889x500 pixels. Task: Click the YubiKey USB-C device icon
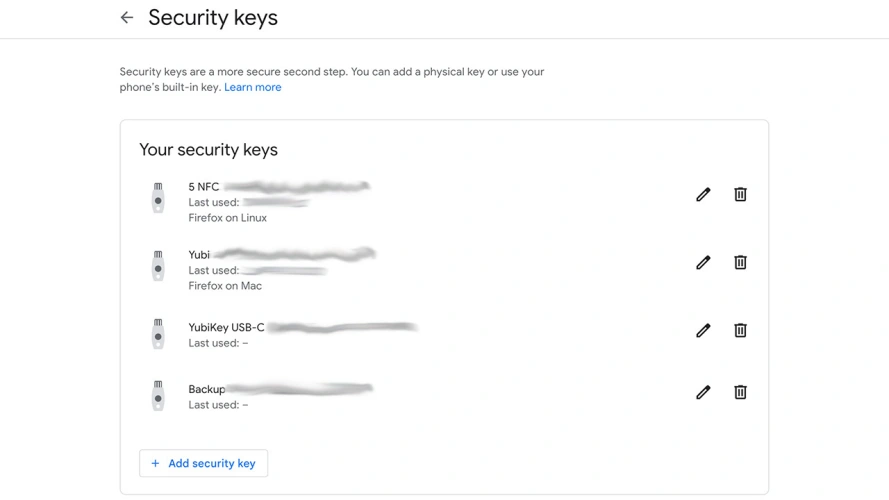pyautogui.click(x=158, y=334)
